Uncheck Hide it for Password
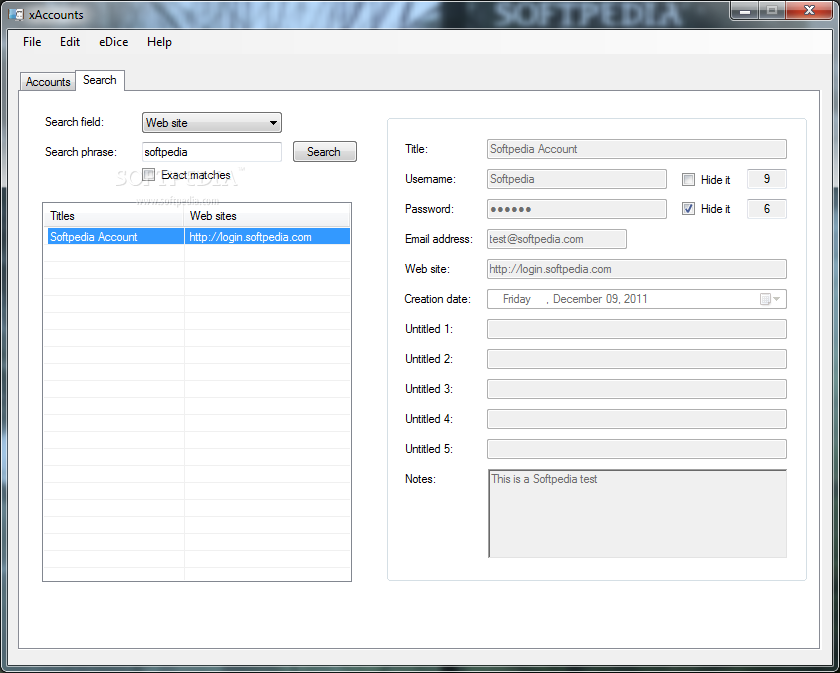This screenshot has height=673, width=840. point(688,209)
